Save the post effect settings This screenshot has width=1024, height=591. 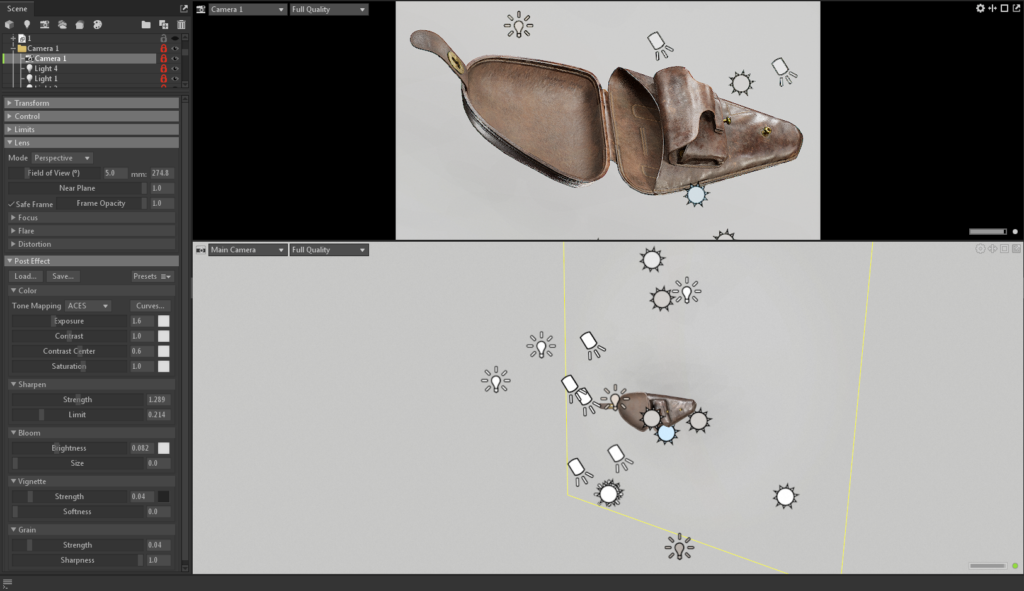click(62, 276)
